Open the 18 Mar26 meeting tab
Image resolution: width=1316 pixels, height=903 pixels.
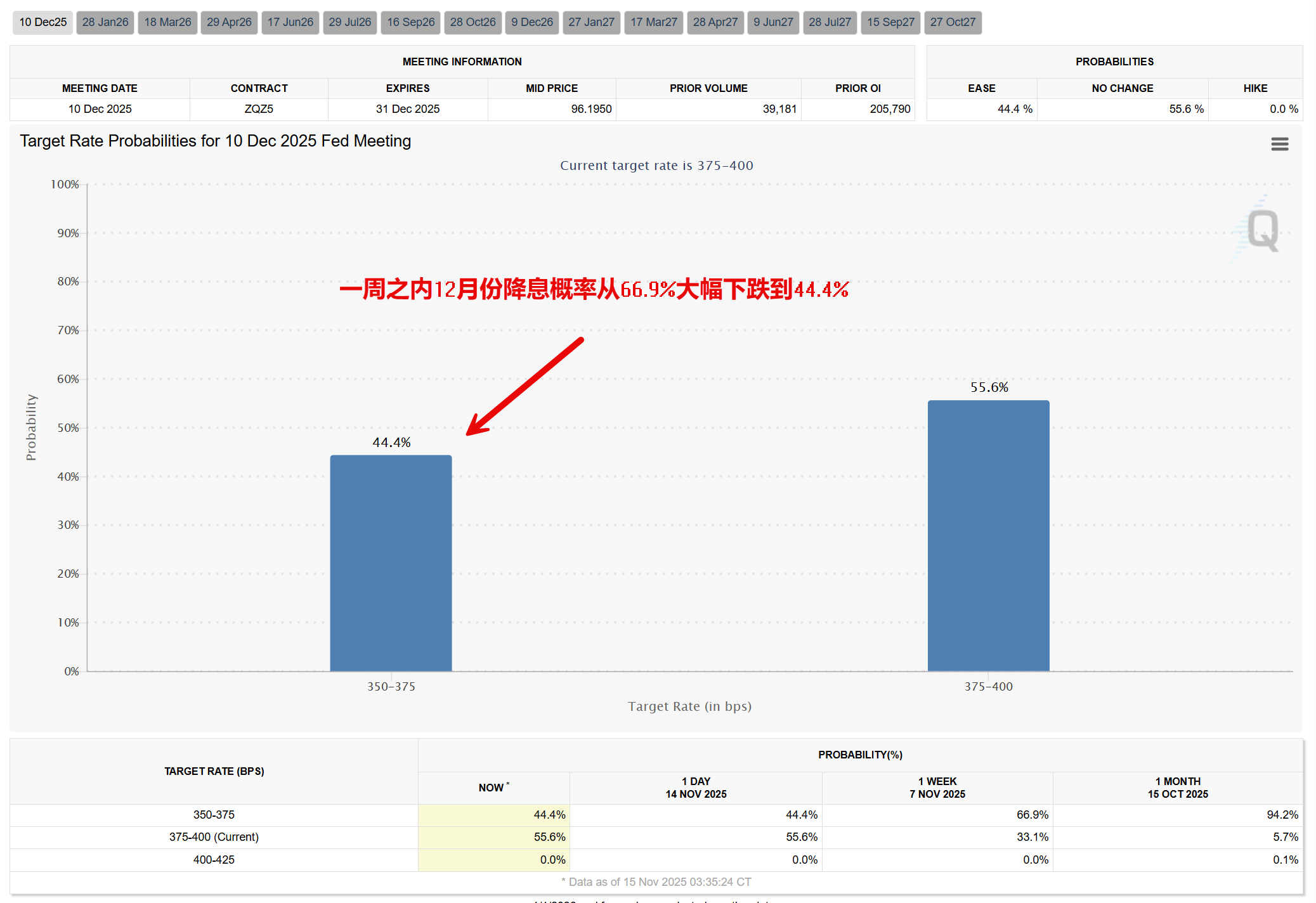pos(167,22)
